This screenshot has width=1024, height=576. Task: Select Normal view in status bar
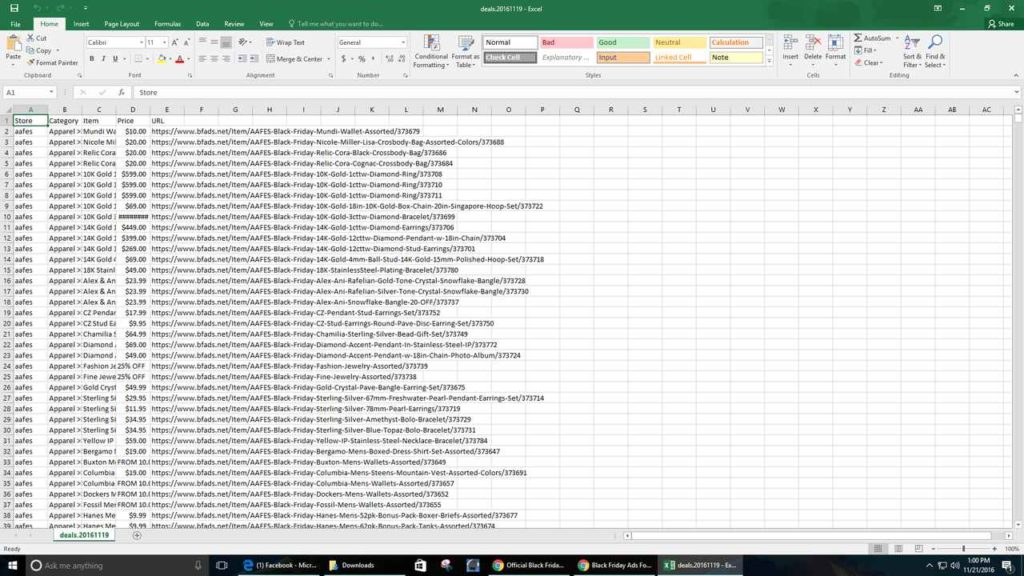click(878, 549)
